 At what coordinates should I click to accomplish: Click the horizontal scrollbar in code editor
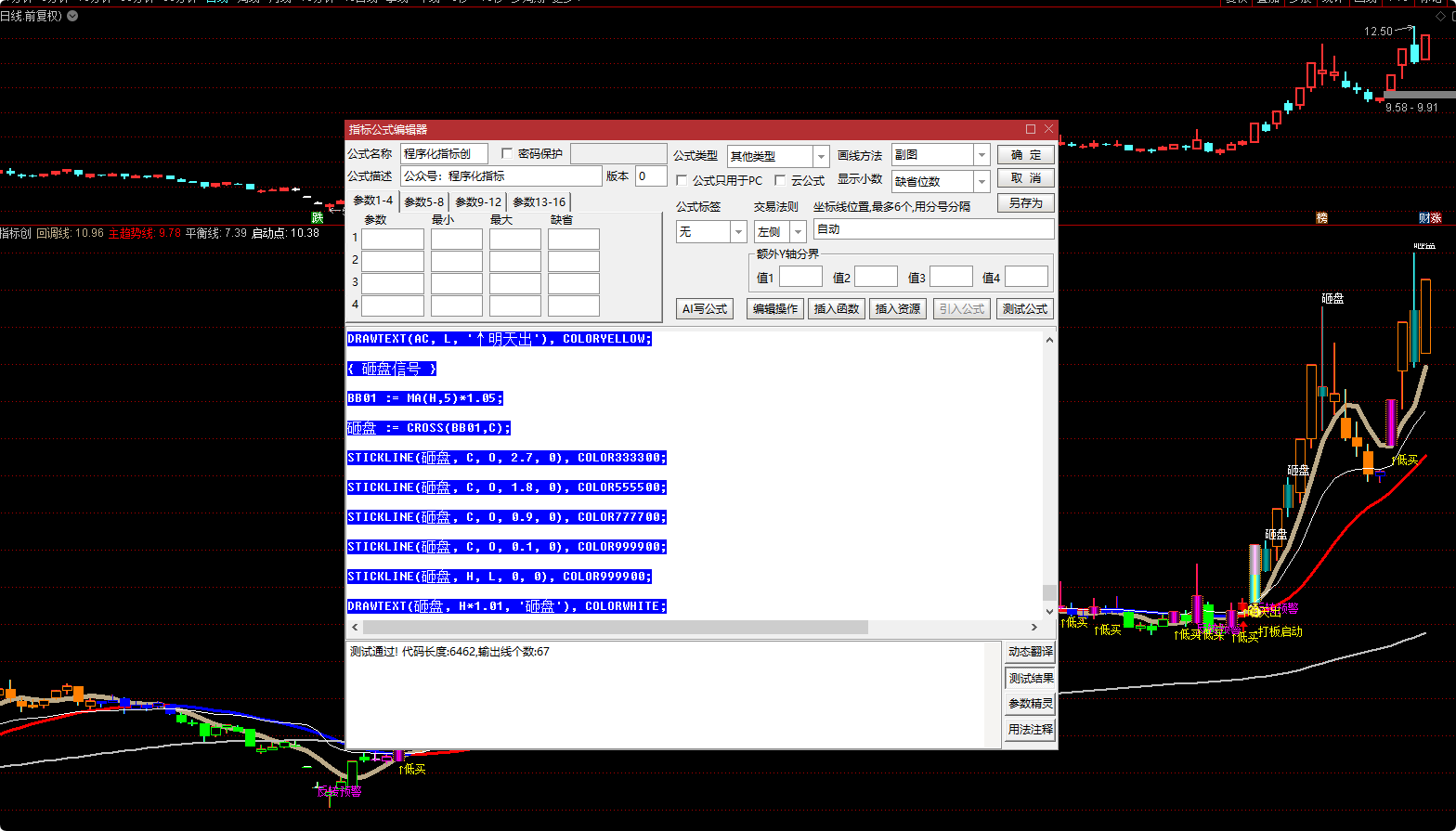click(x=613, y=628)
